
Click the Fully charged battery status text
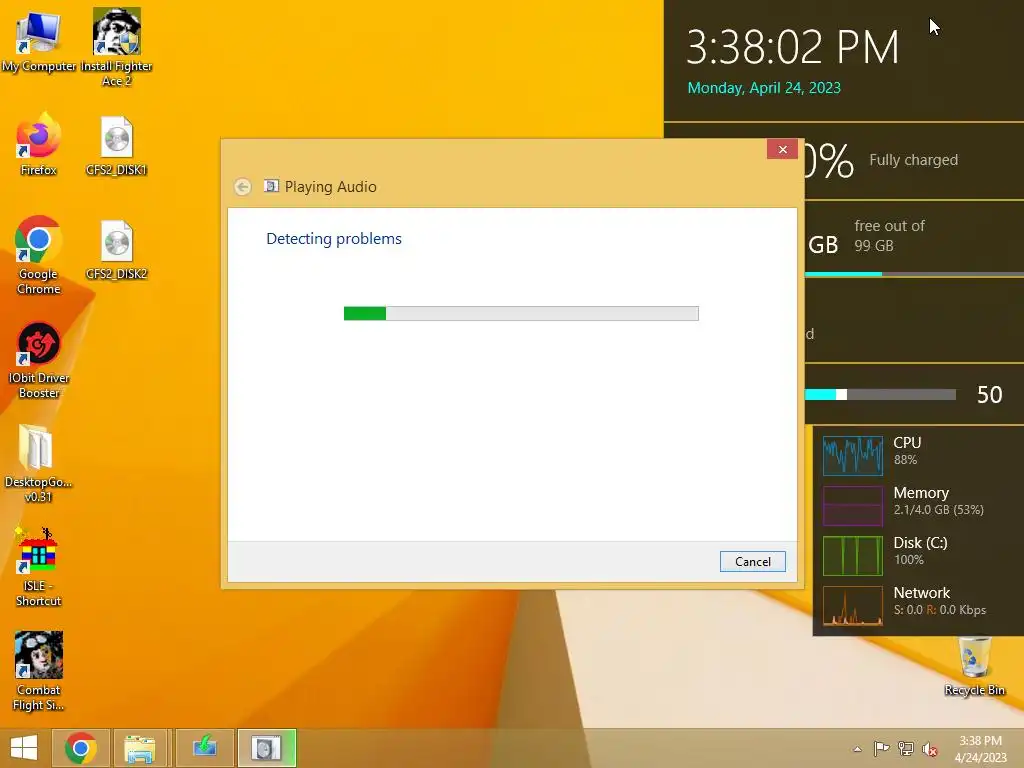[913, 160]
